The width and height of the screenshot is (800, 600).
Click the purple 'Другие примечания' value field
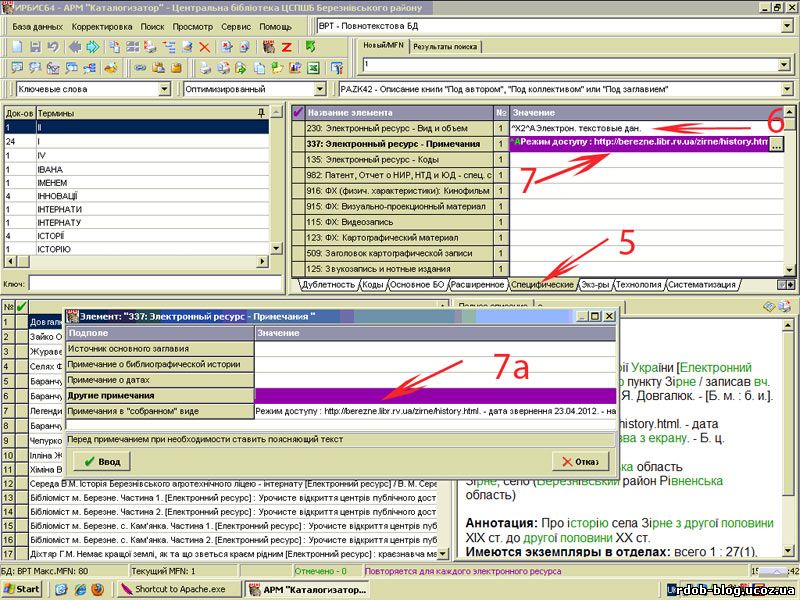pyautogui.click(x=435, y=395)
